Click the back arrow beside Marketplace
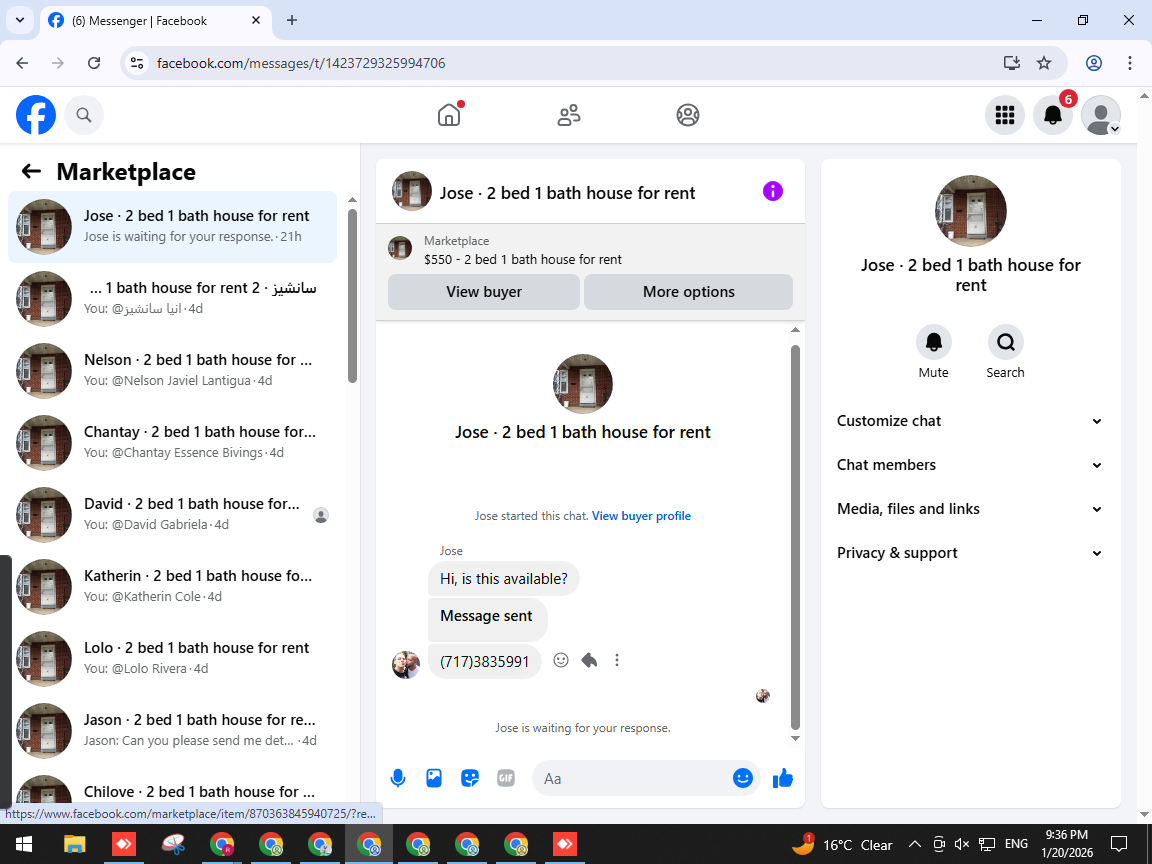 coord(31,171)
